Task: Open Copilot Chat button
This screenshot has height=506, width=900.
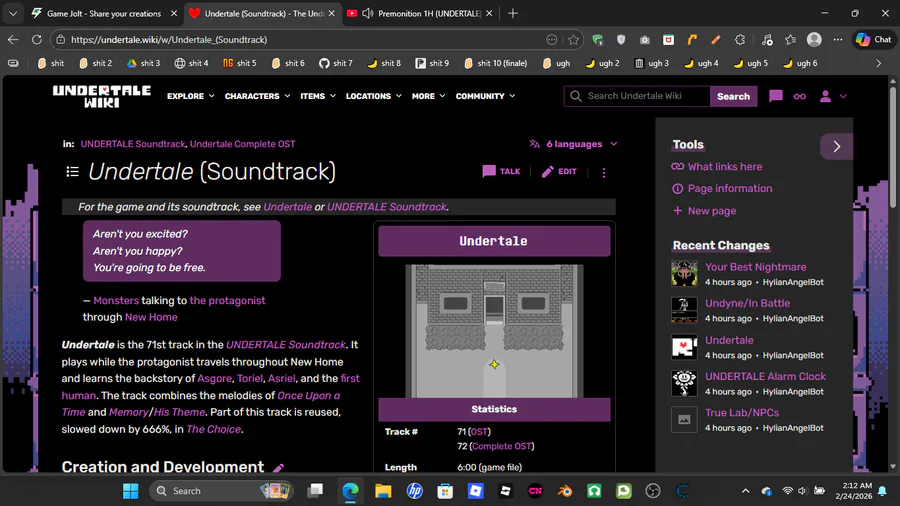Action: coord(874,40)
